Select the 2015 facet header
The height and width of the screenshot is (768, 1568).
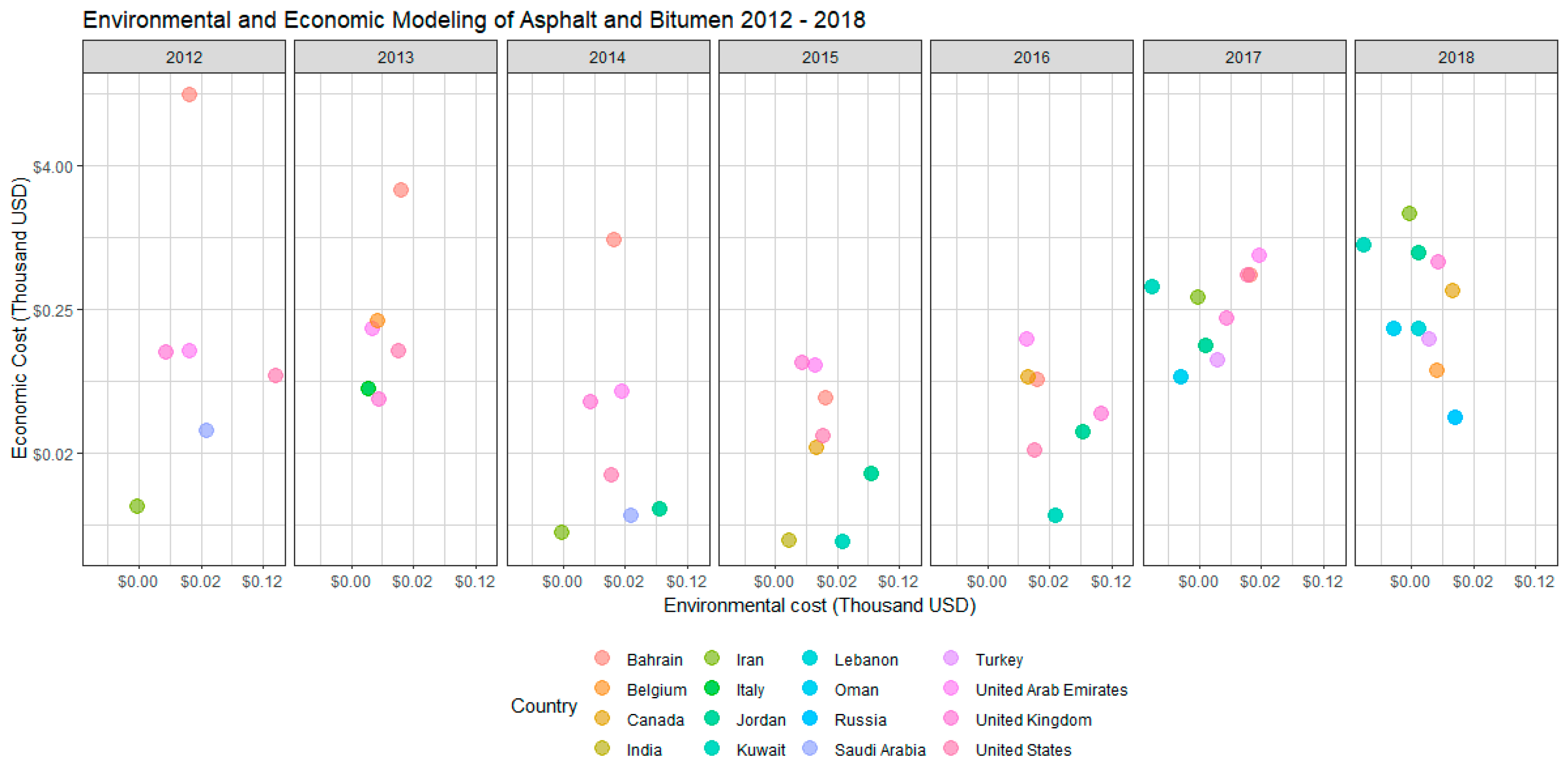point(820,57)
